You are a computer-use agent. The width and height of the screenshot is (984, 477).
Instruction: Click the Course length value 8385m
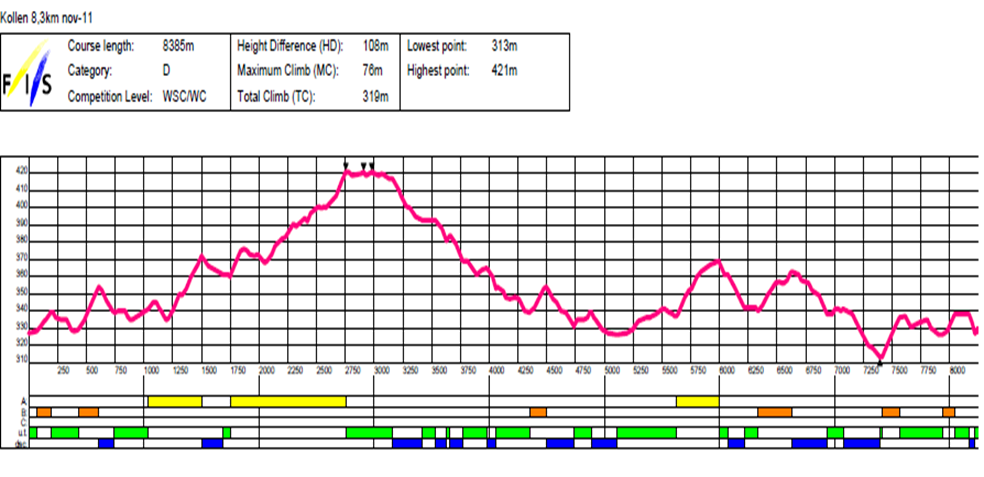[179, 46]
